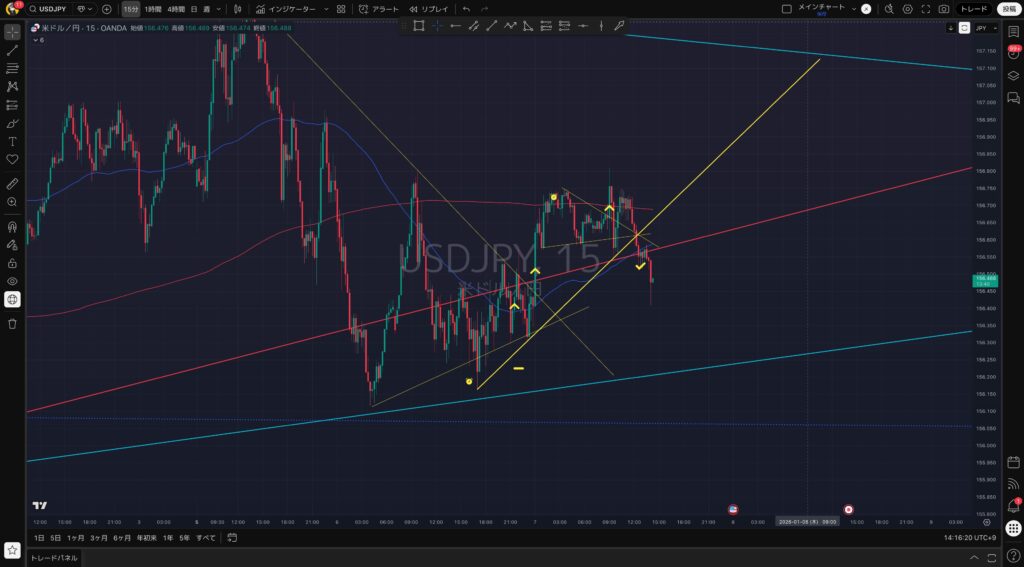
Task: Click the アラート alert button
Action: pos(379,9)
